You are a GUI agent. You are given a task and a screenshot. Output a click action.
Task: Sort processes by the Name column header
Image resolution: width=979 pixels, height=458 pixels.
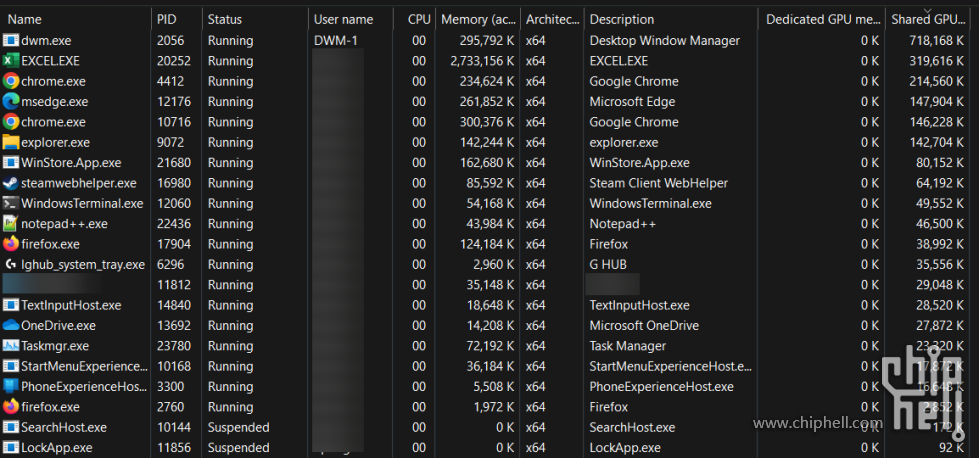click(x=76, y=19)
